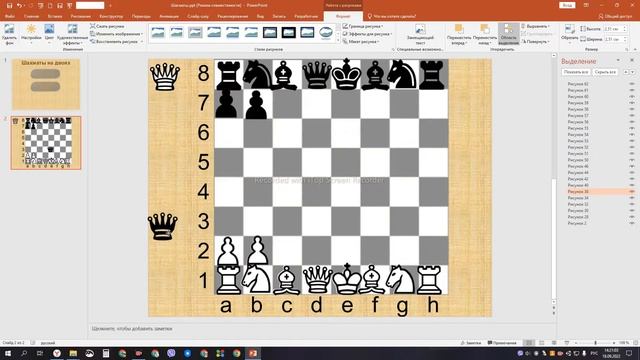Toggle visibility eye for Рисунок 50
This screenshot has width=640, height=360.
click(x=632, y=160)
